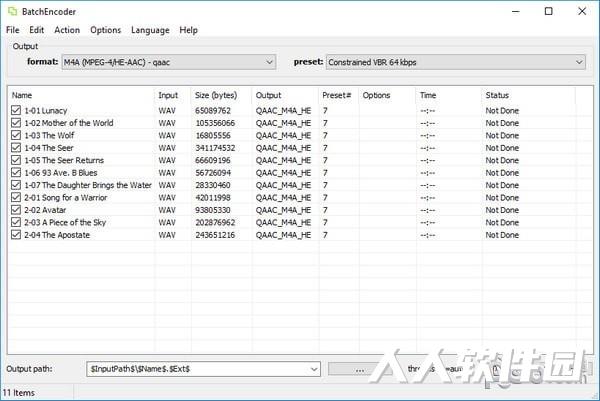The width and height of the screenshot is (600, 401).
Task: Uncheck the 1-01 Lunacy checkbox
Action: (16, 110)
